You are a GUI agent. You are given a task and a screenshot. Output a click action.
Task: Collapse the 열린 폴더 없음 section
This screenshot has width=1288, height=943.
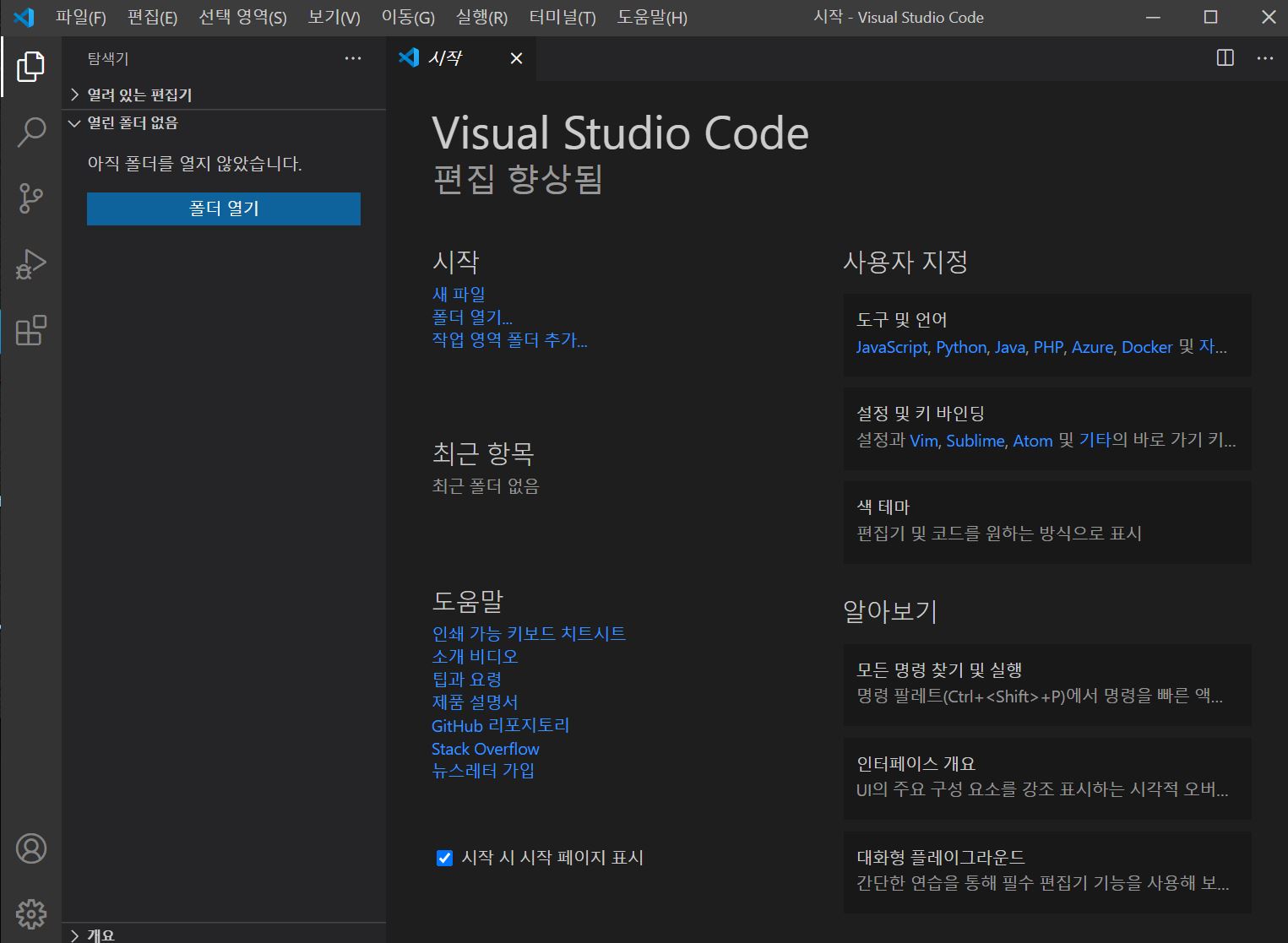tap(225, 123)
